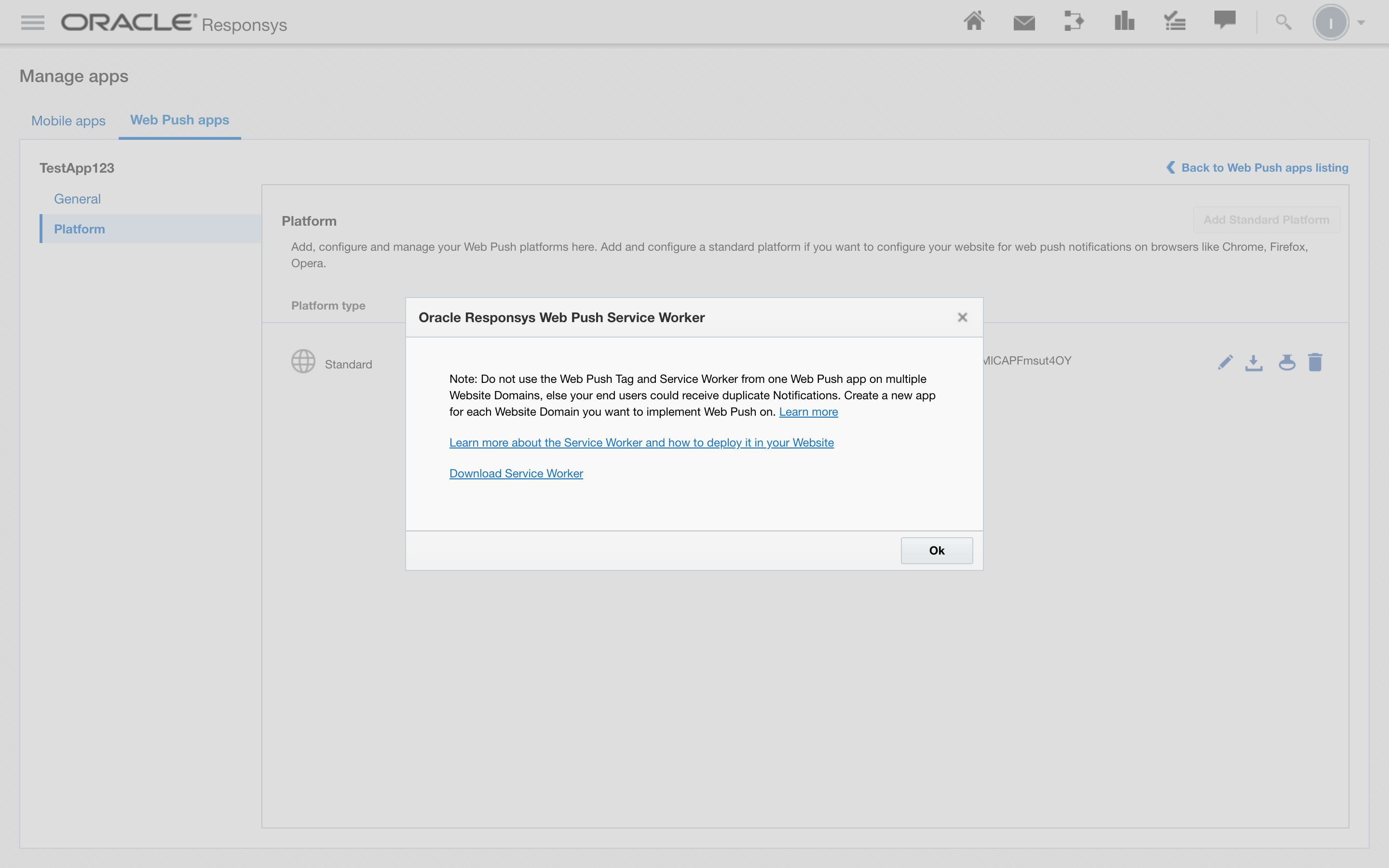Viewport: 1389px width, 868px height.
Task: Edit the Standard platform with pencil icon
Action: point(1225,363)
